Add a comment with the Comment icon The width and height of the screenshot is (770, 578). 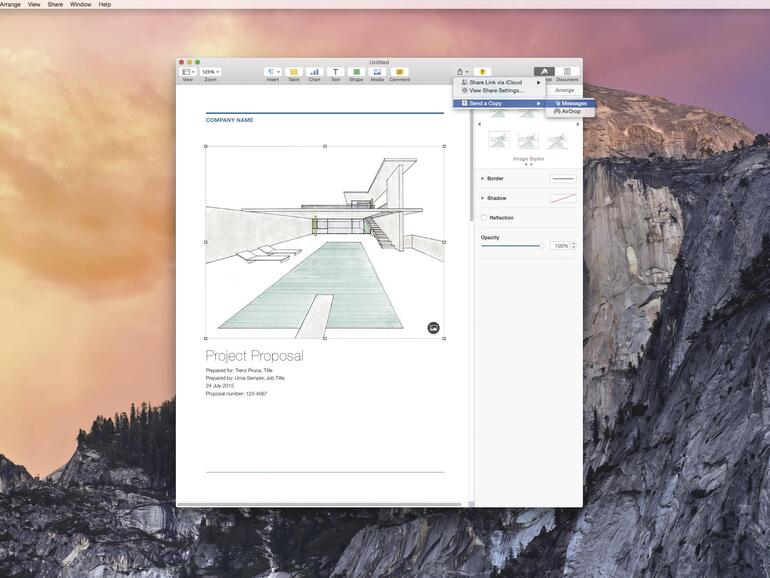399,72
